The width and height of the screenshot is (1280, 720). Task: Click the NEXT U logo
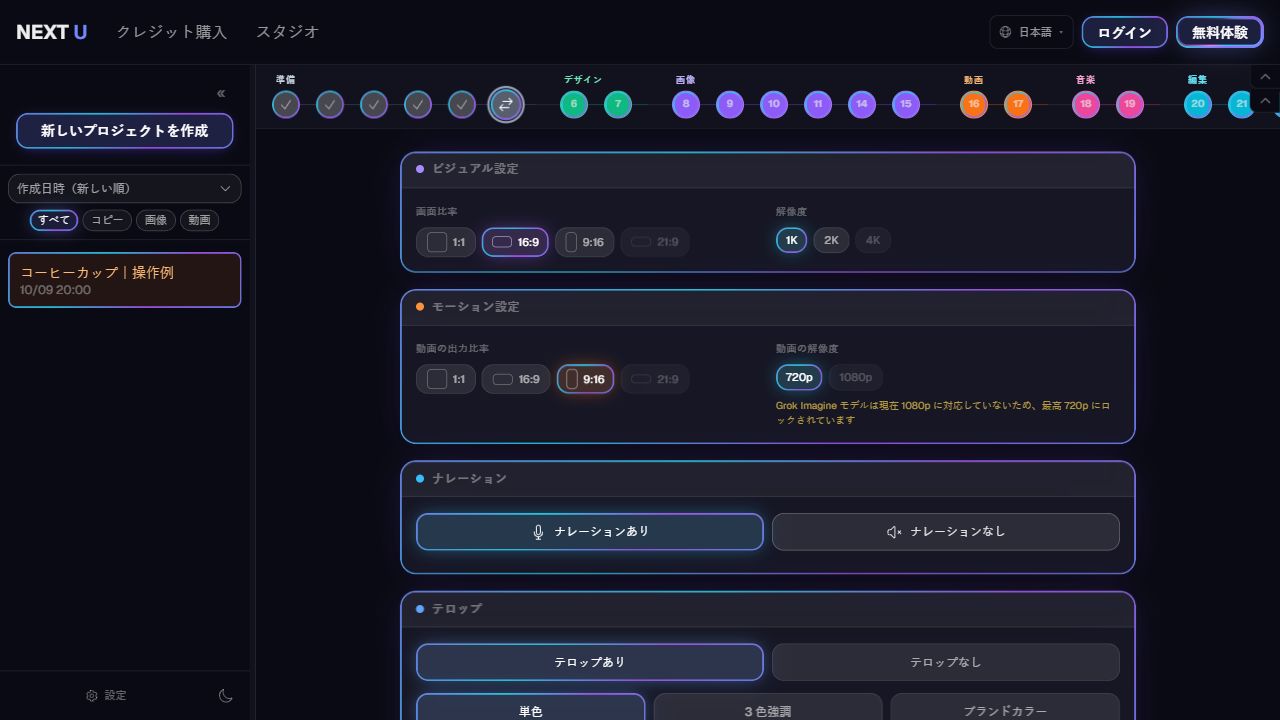coord(52,32)
